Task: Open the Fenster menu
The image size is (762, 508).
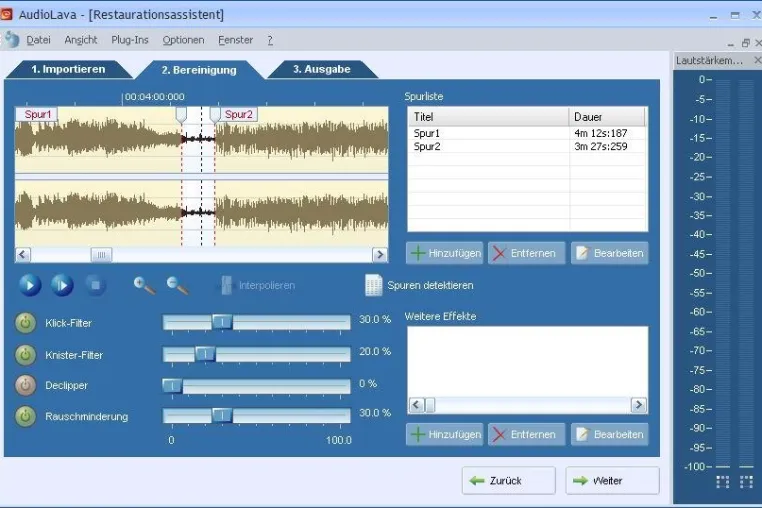Action: click(236, 40)
